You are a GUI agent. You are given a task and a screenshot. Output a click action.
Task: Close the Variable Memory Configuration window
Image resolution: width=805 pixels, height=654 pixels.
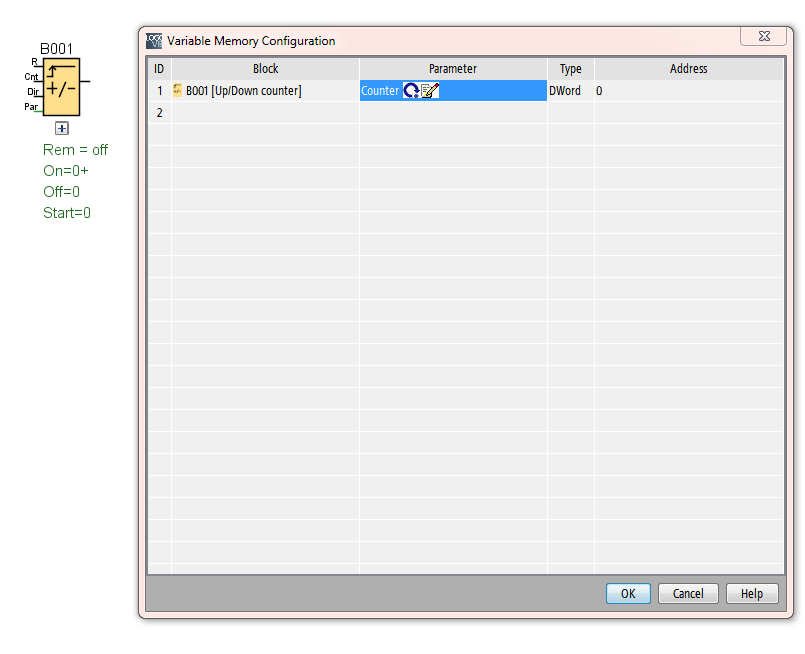click(763, 36)
